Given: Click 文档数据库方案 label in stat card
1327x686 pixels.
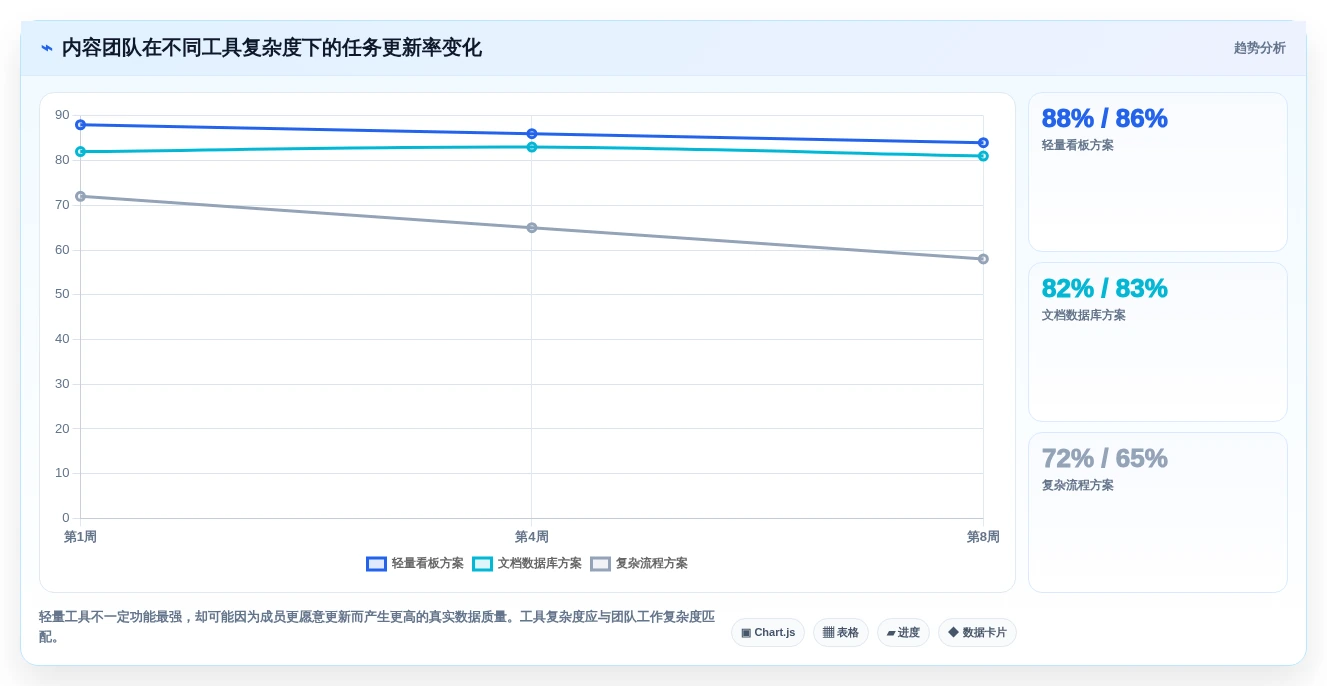Looking at the screenshot, I should click(1083, 315).
